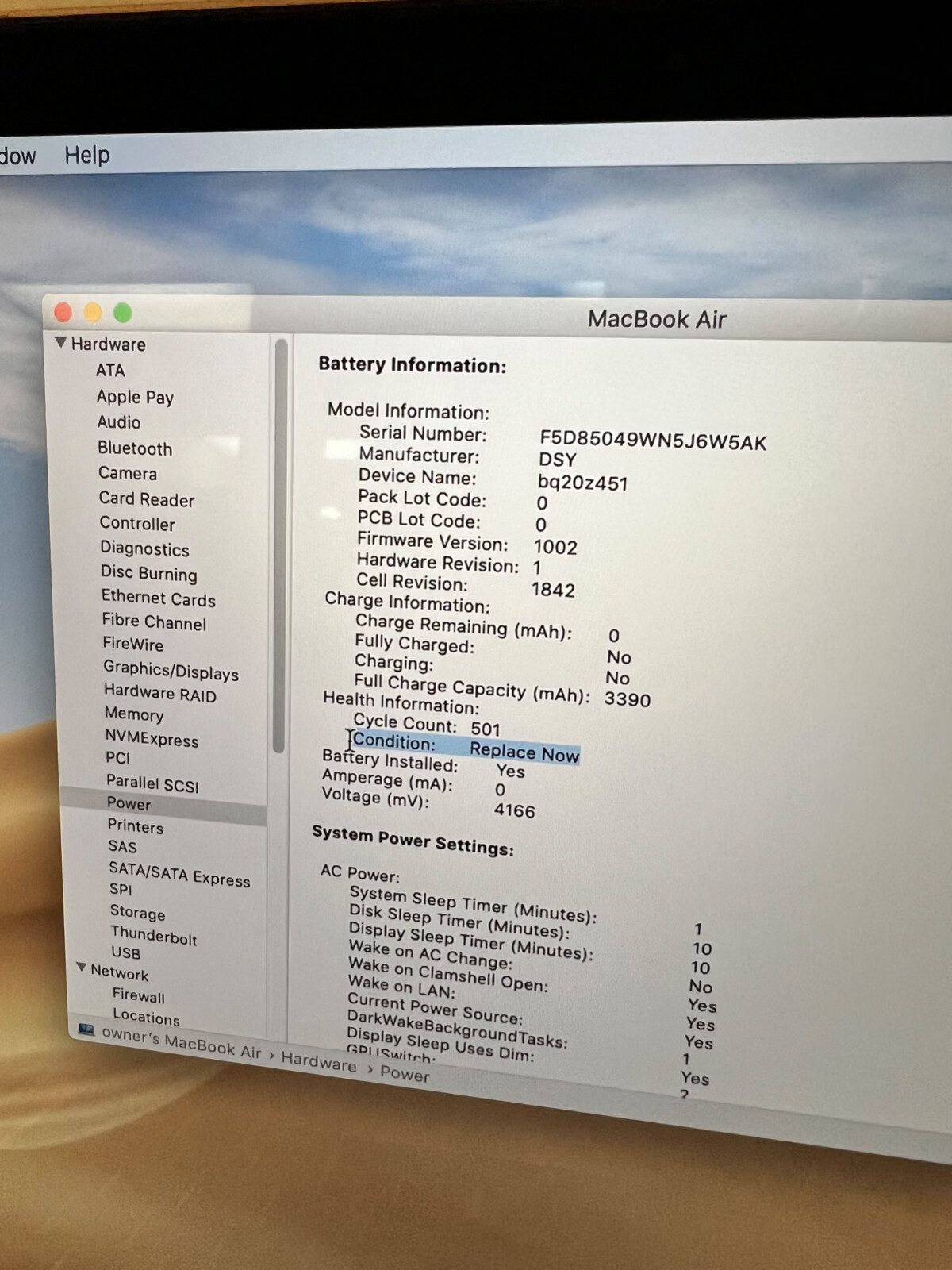The width and height of the screenshot is (952, 1270).
Task: Click the Condition label
Action: coord(394,741)
